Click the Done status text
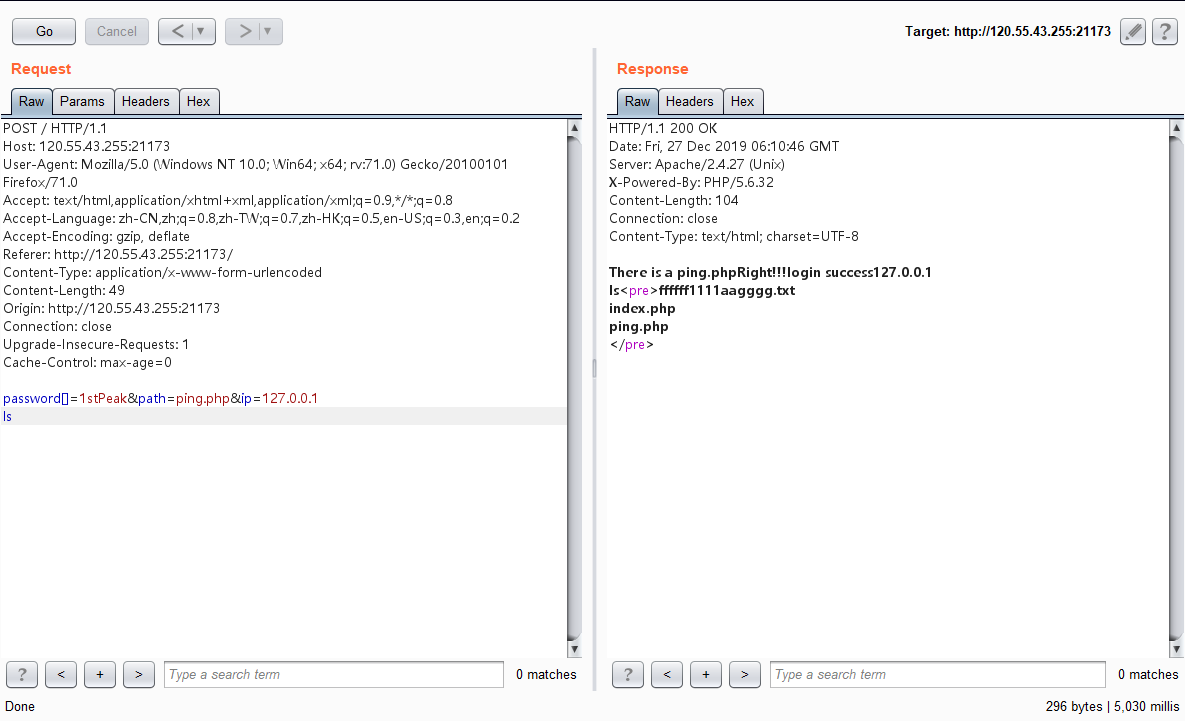The width and height of the screenshot is (1185, 721). (x=20, y=706)
